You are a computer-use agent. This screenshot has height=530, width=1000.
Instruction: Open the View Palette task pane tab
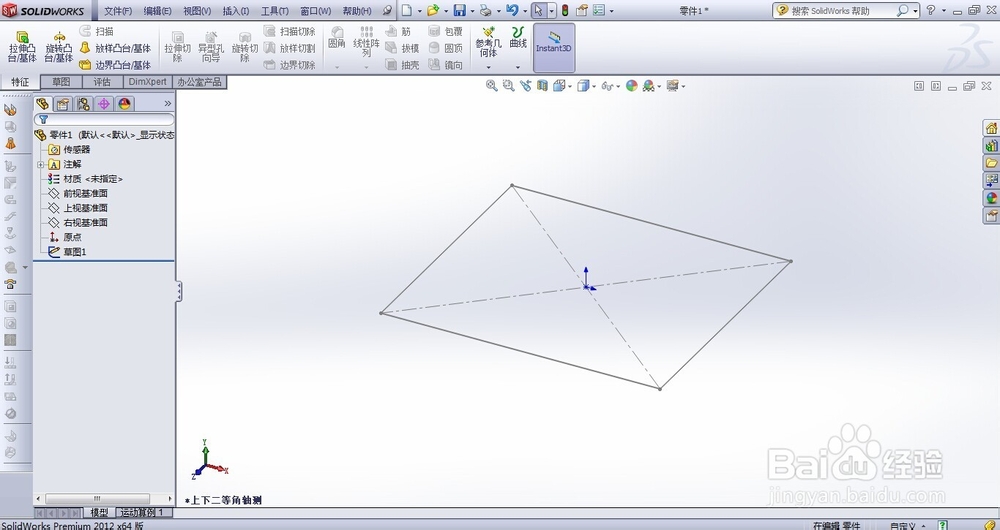click(991, 180)
